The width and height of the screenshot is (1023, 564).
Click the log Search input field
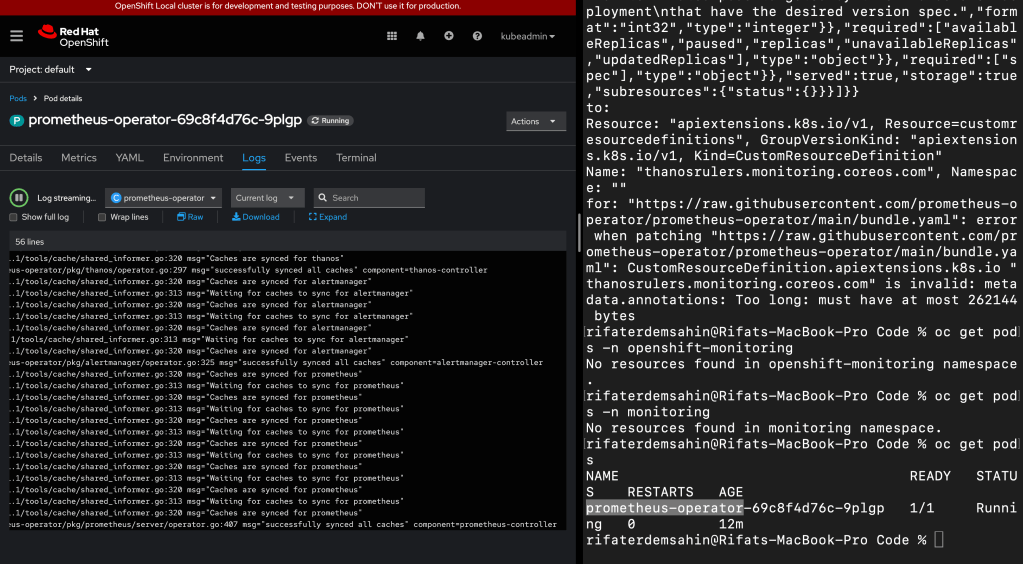click(369, 198)
